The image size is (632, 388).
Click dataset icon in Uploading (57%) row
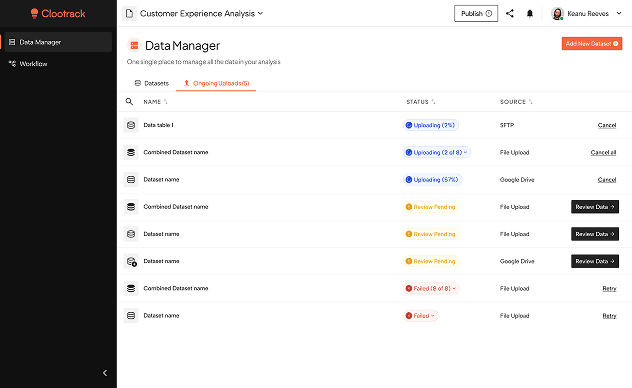(x=131, y=180)
